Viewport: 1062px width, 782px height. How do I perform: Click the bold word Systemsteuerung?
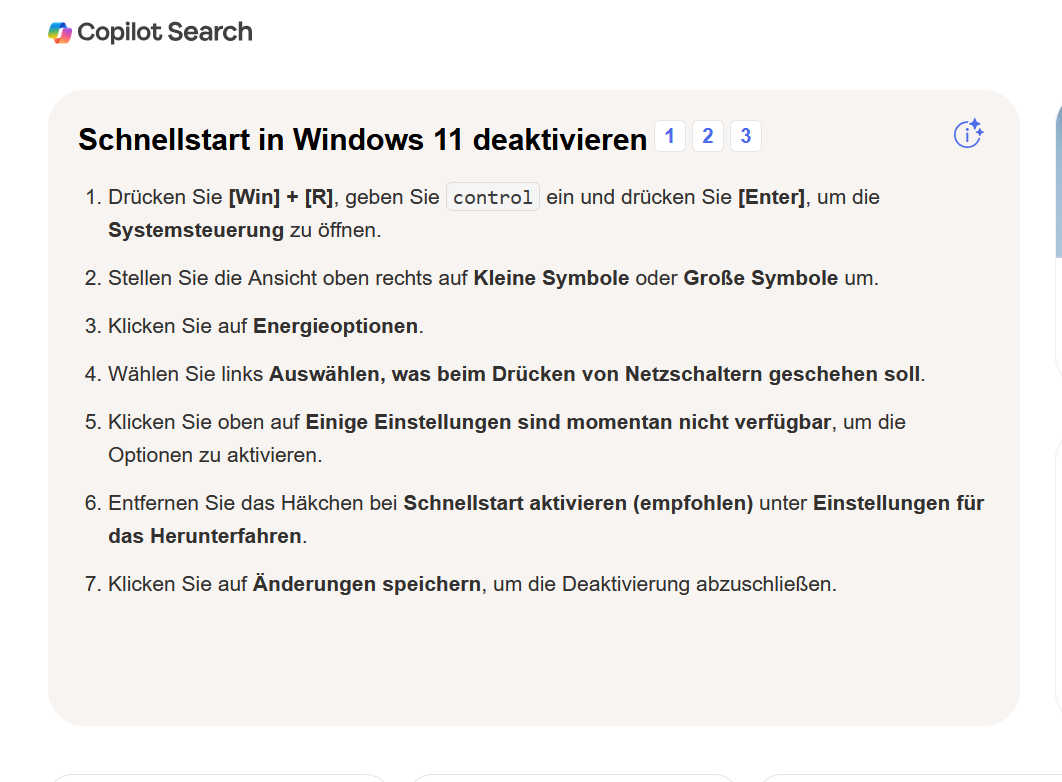pos(196,230)
